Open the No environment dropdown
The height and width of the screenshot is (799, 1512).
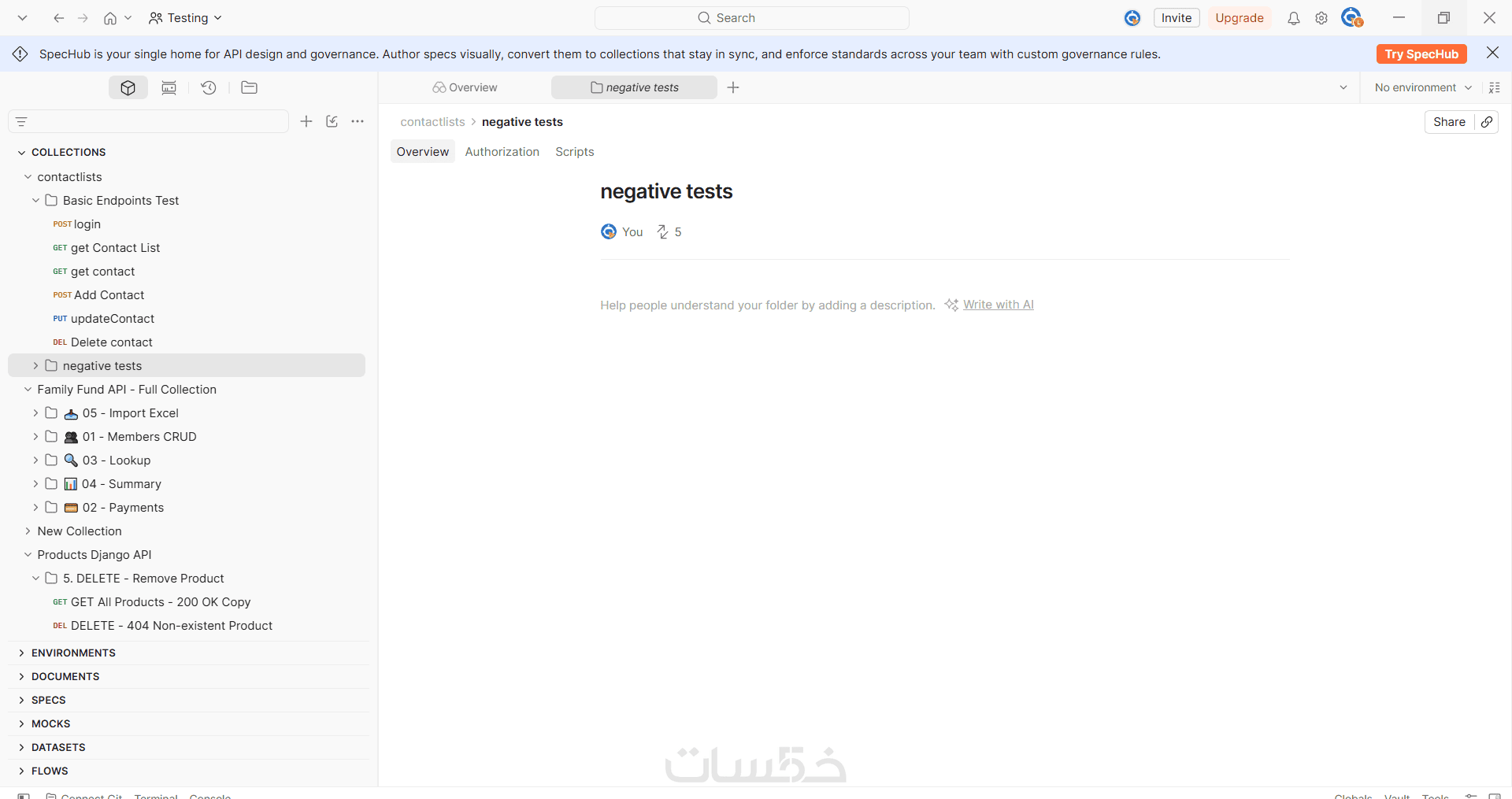tap(1423, 87)
